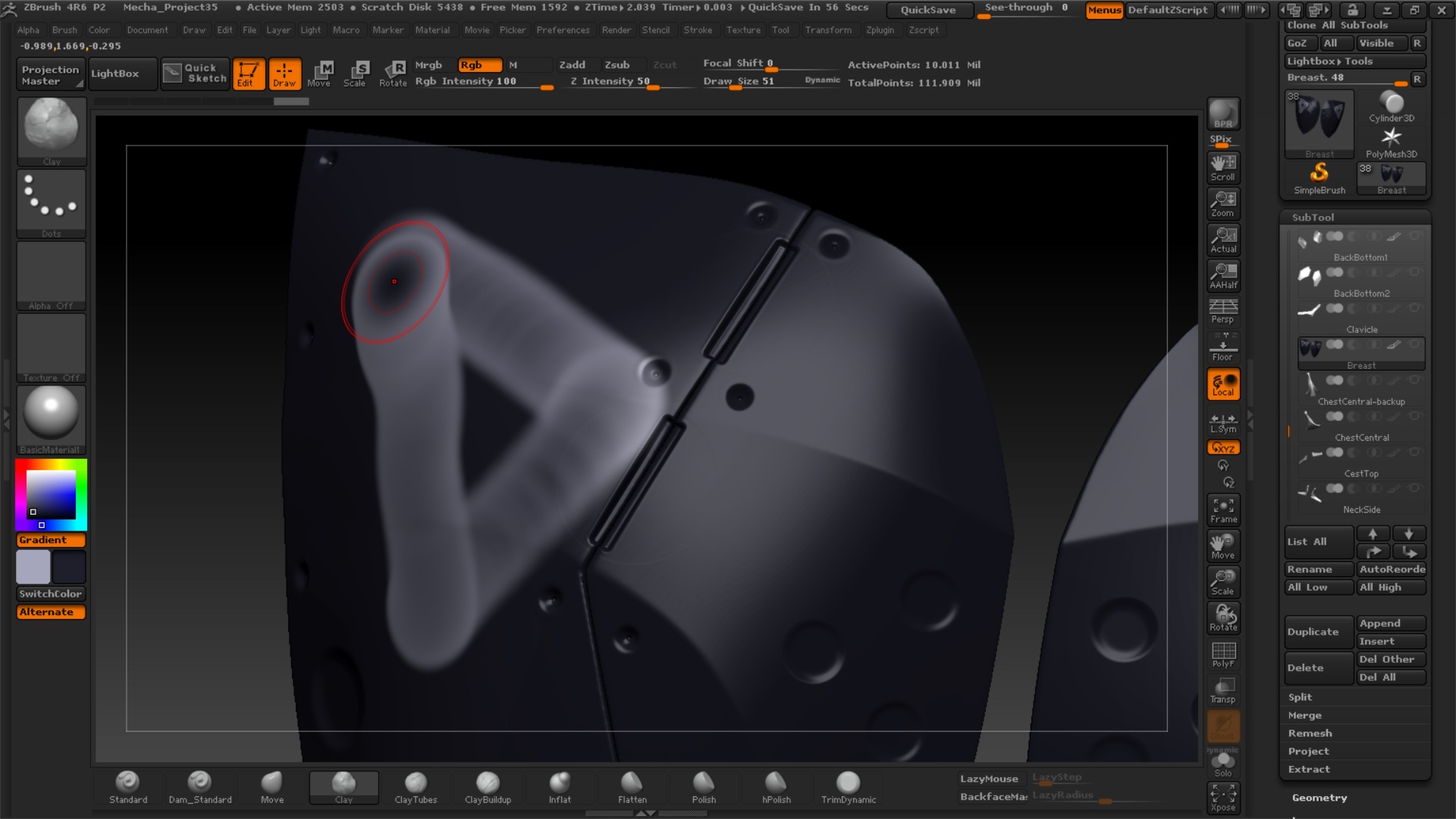Click the Rename subtool button

[1319, 570]
